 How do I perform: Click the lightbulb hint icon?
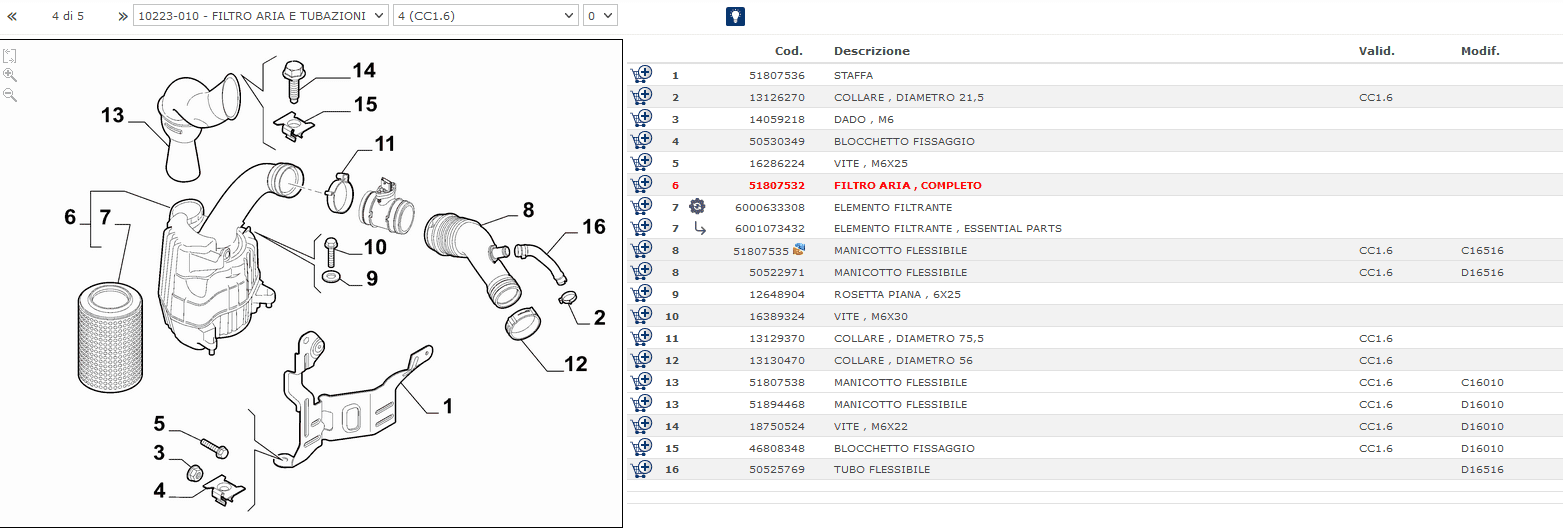[735, 16]
